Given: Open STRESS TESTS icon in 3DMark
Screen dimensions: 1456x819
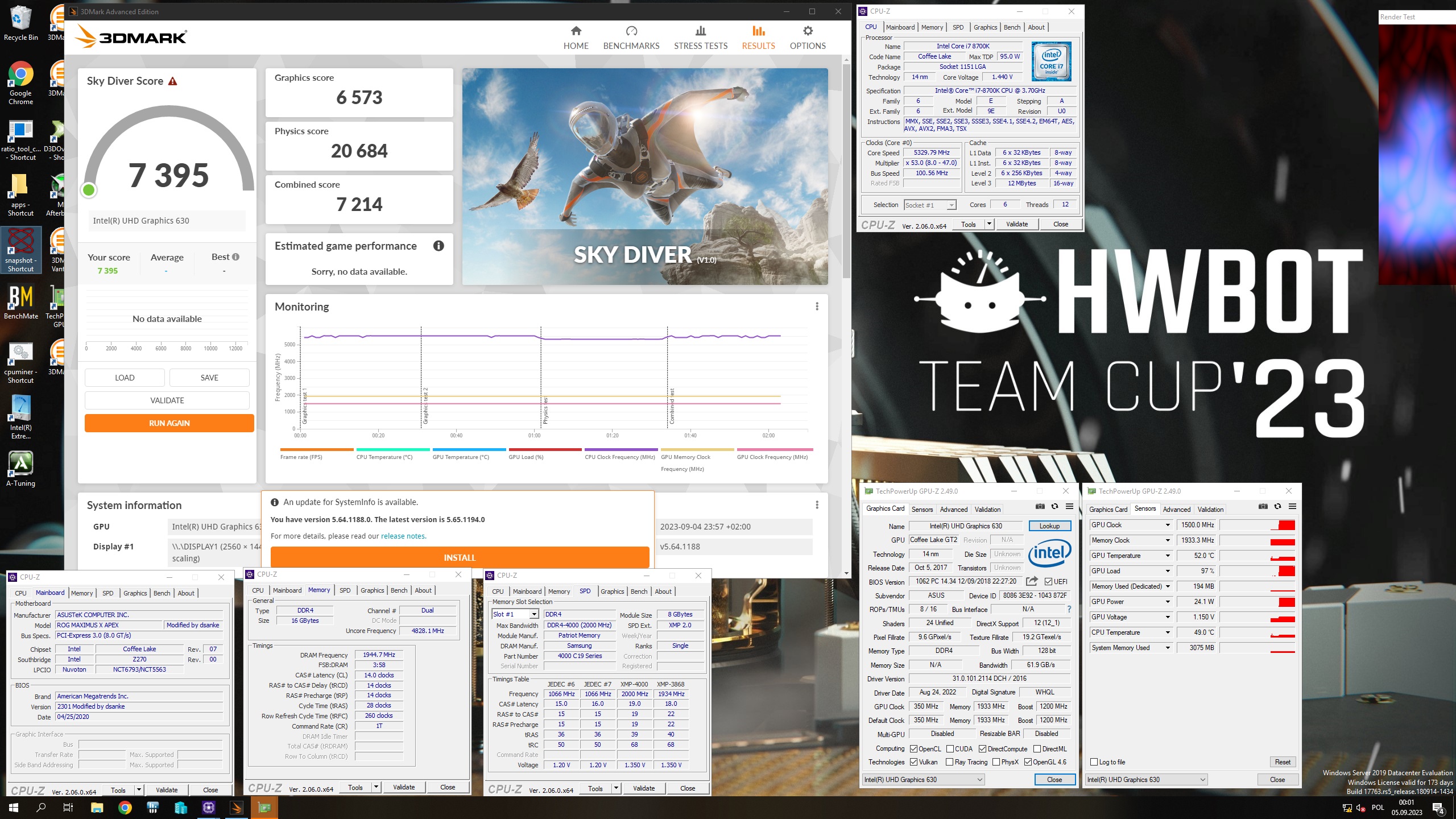Looking at the screenshot, I should click(701, 31).
